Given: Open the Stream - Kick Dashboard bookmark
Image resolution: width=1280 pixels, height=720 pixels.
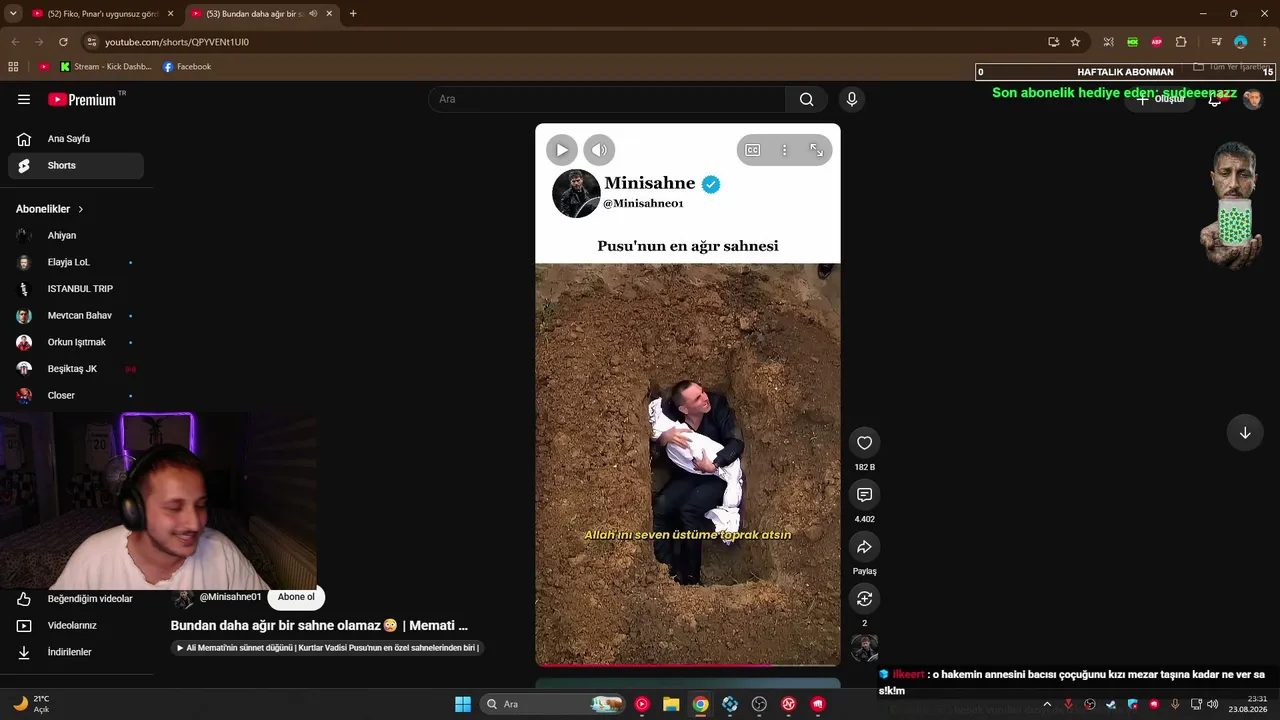Looking at the screenshot, I should pos(106,67).
